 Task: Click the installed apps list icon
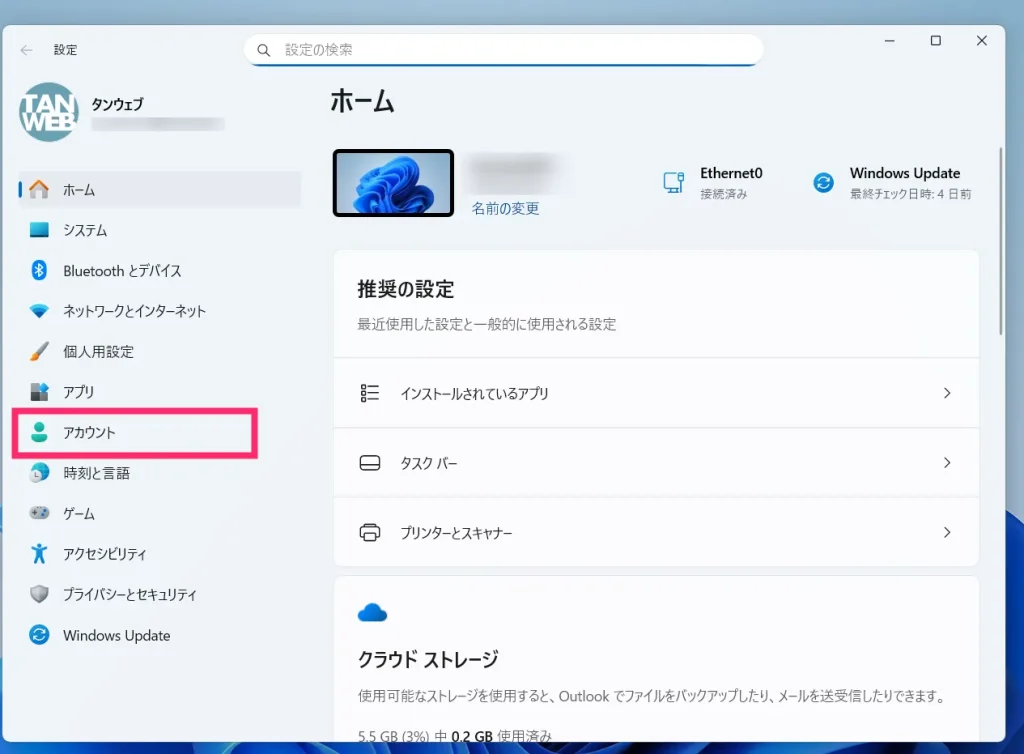click(x=370, y=393)
